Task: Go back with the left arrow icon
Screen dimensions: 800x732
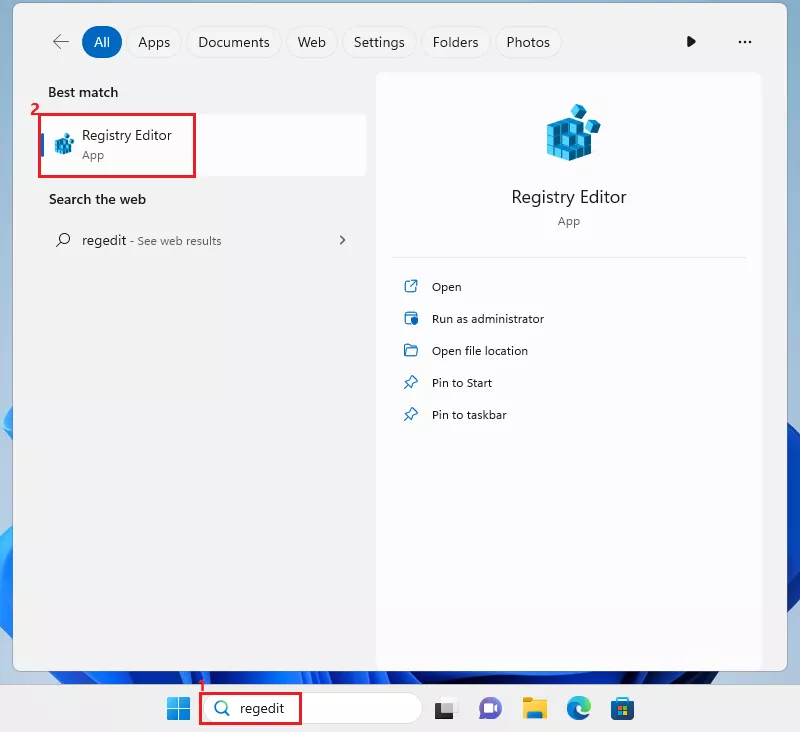Action: click(61, 42)
